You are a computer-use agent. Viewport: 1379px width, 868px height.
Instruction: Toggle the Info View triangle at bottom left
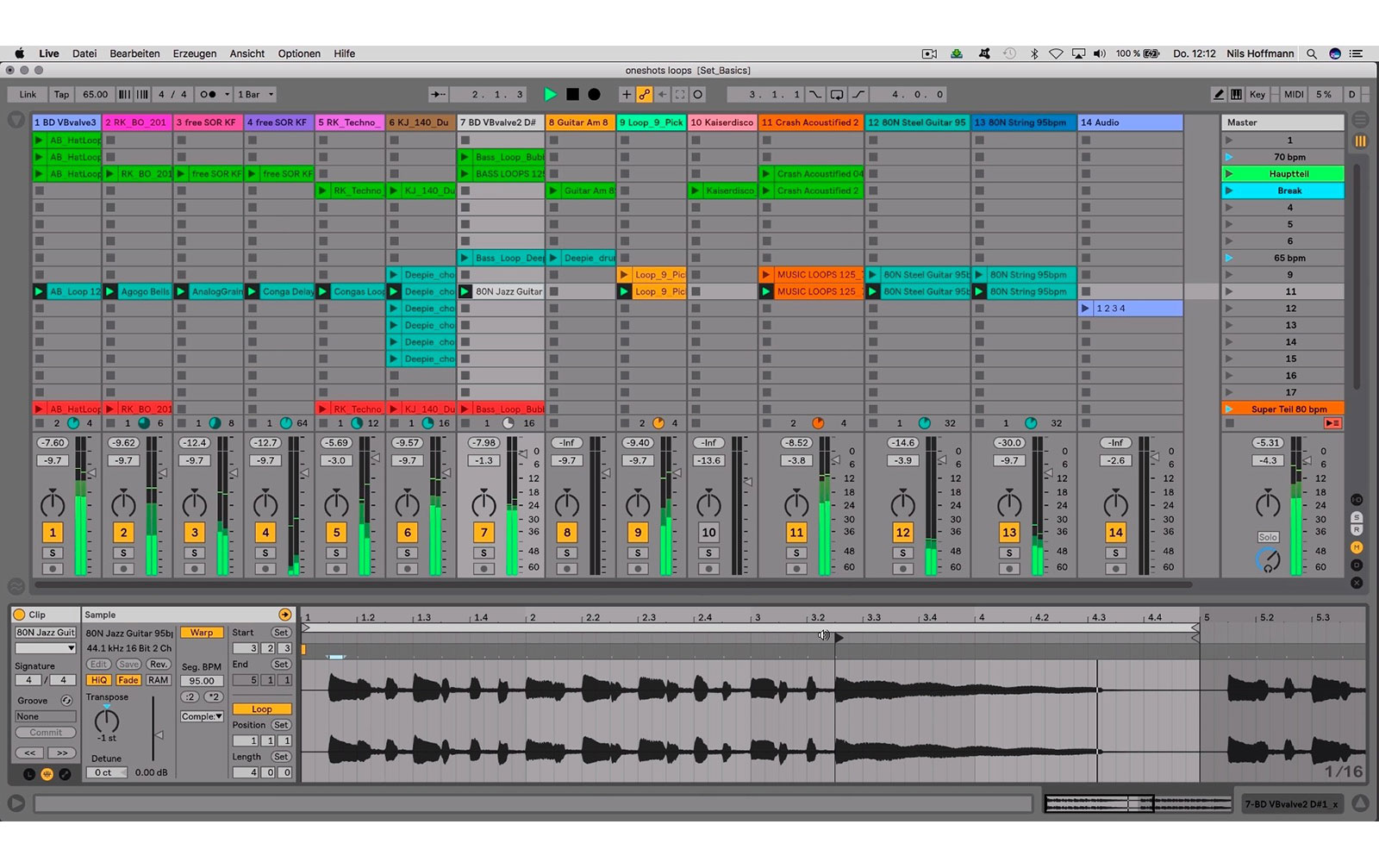[x=16, y=803]
